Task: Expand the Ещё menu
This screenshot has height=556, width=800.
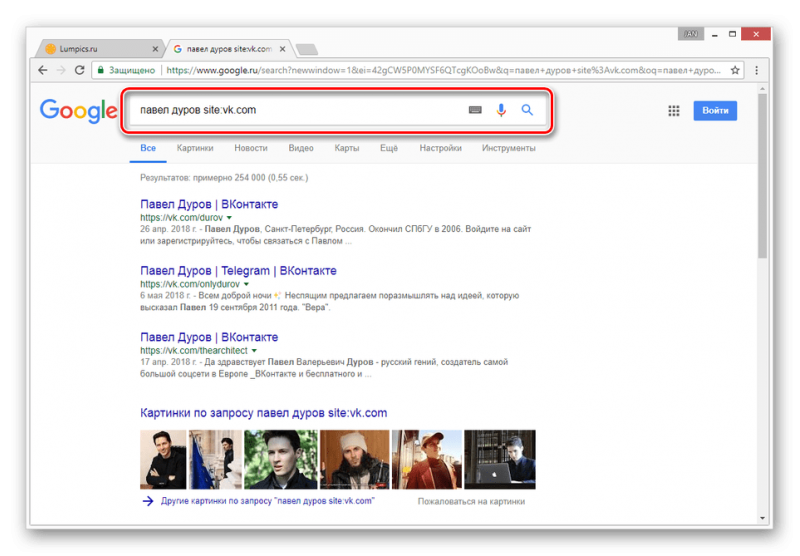Action: pos(389,148)
